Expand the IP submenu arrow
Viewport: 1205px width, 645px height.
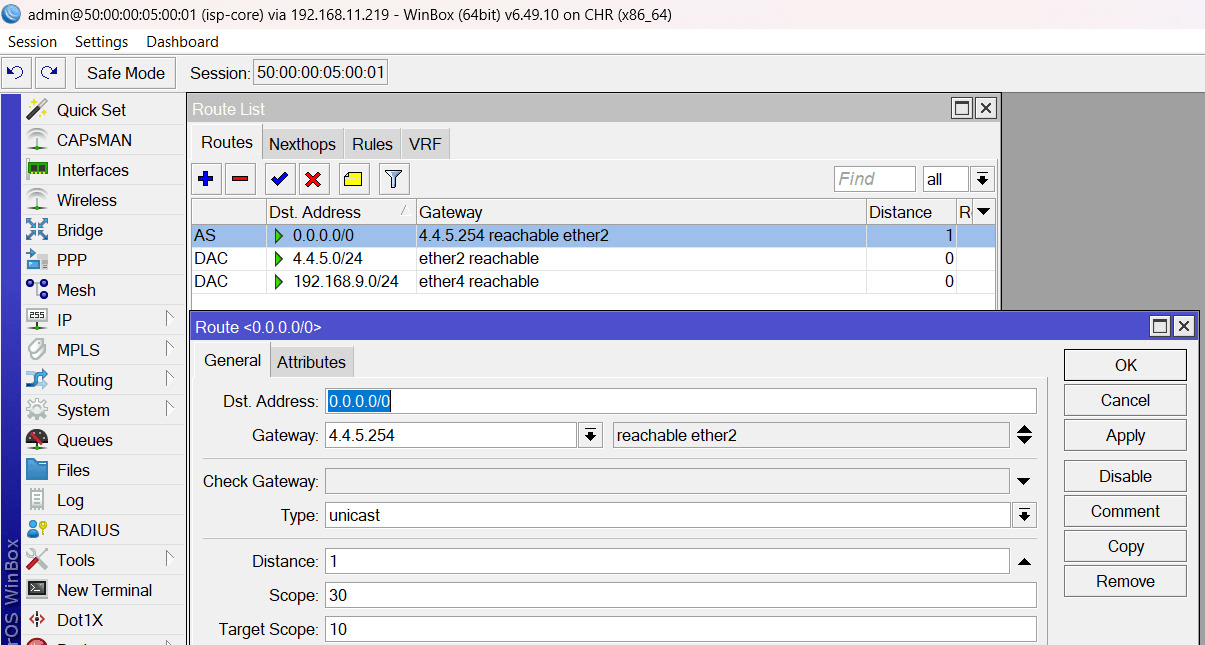click(169, 319)
